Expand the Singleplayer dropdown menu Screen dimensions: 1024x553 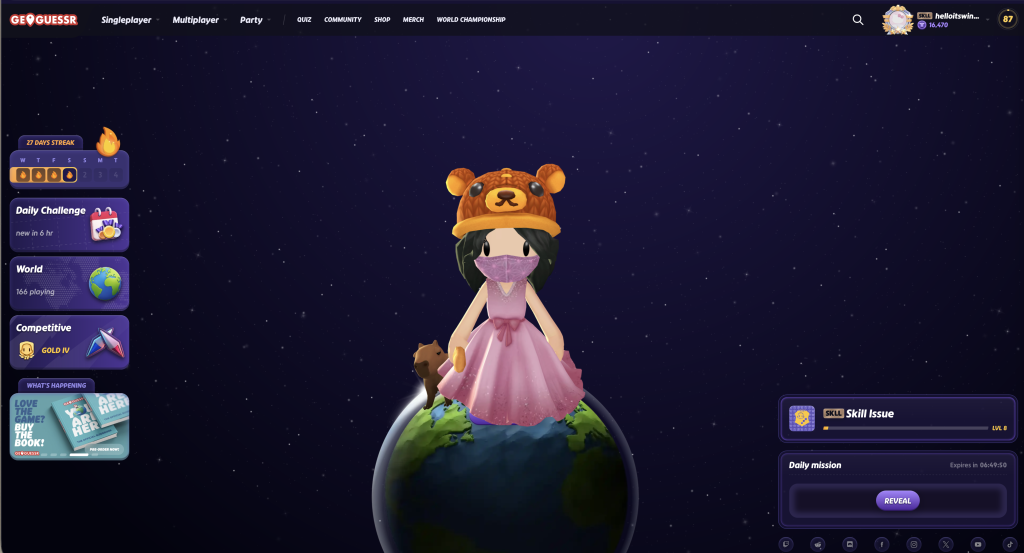point(129,20)
